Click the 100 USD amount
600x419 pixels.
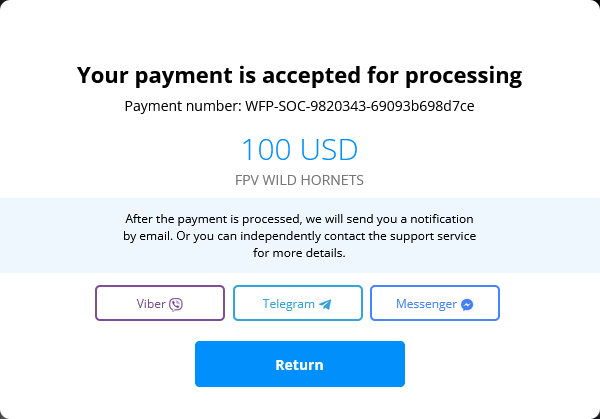coord(299,150)
